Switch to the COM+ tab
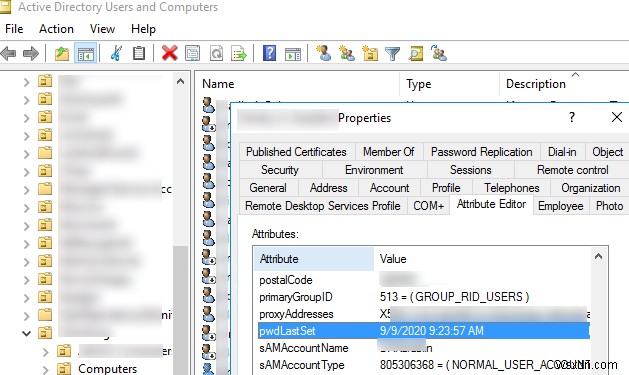629x375 pixels. 428,206
